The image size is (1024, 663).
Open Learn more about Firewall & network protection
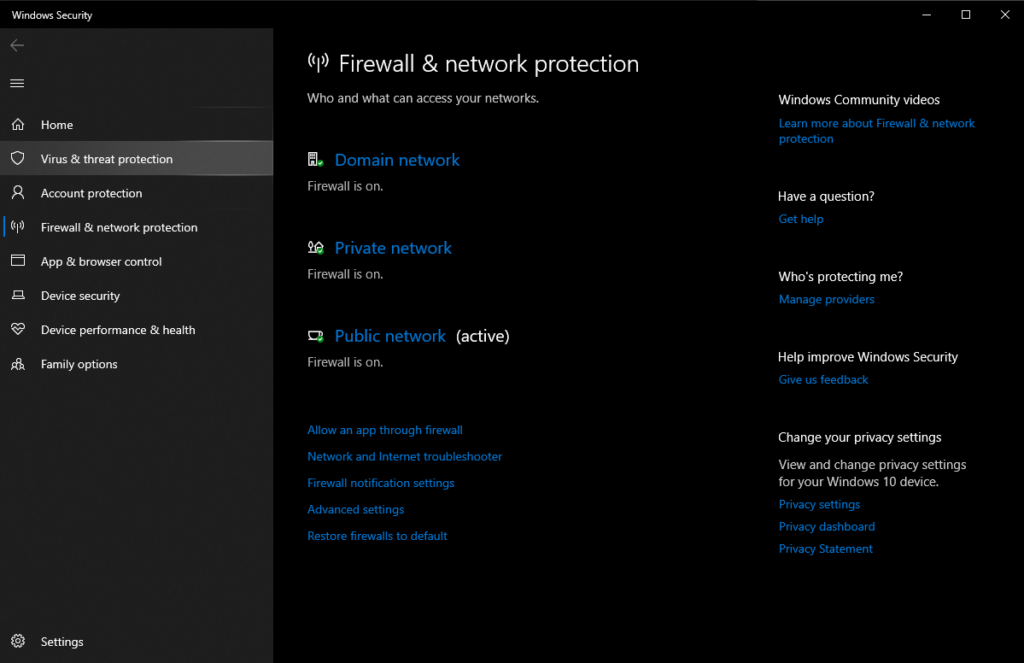point(876,131)
